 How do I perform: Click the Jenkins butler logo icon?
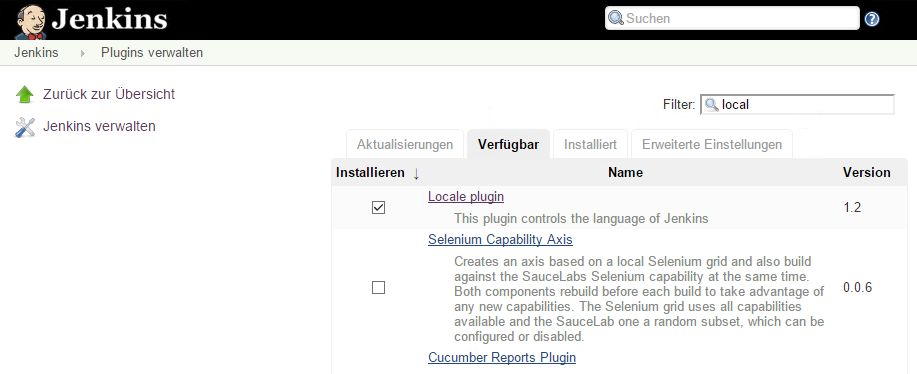pyautogui.click(x=31, y=21)
